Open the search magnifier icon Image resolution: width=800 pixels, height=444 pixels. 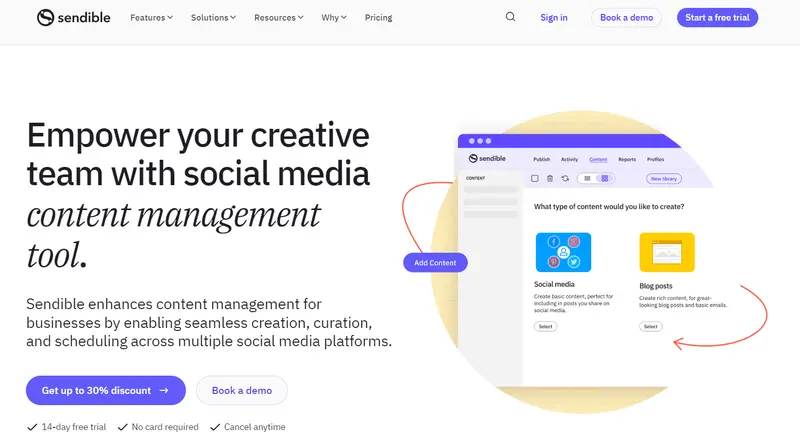coord(510,17)
